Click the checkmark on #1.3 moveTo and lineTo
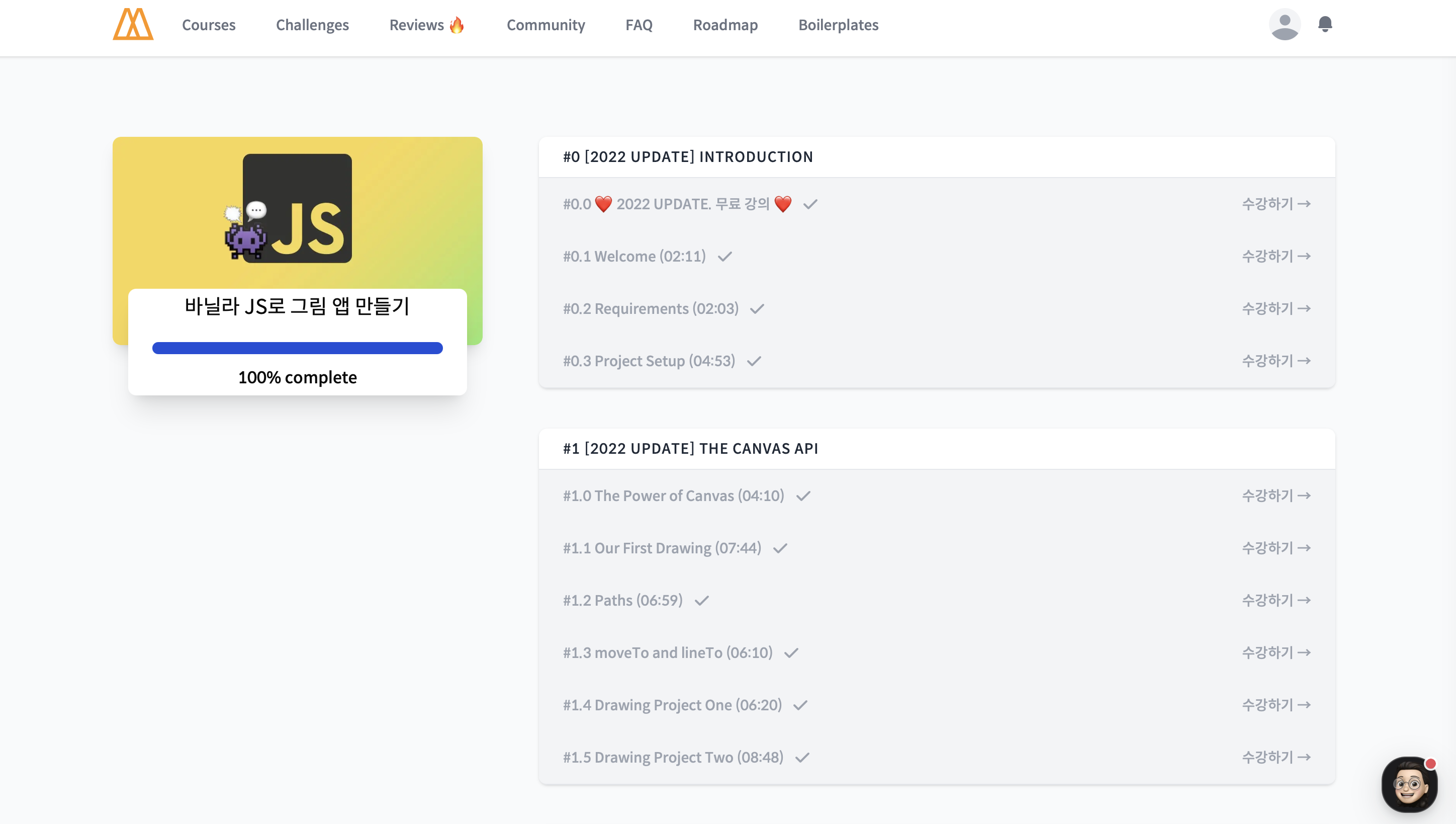1456x824 pixels. [x=791, y=652]
